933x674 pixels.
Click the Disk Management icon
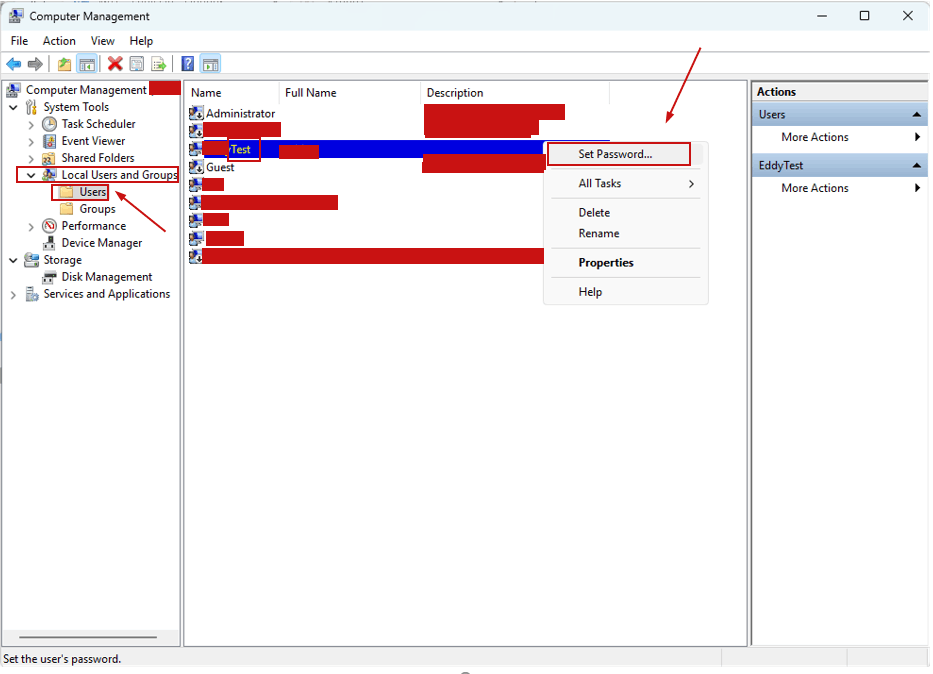point(49,277)
